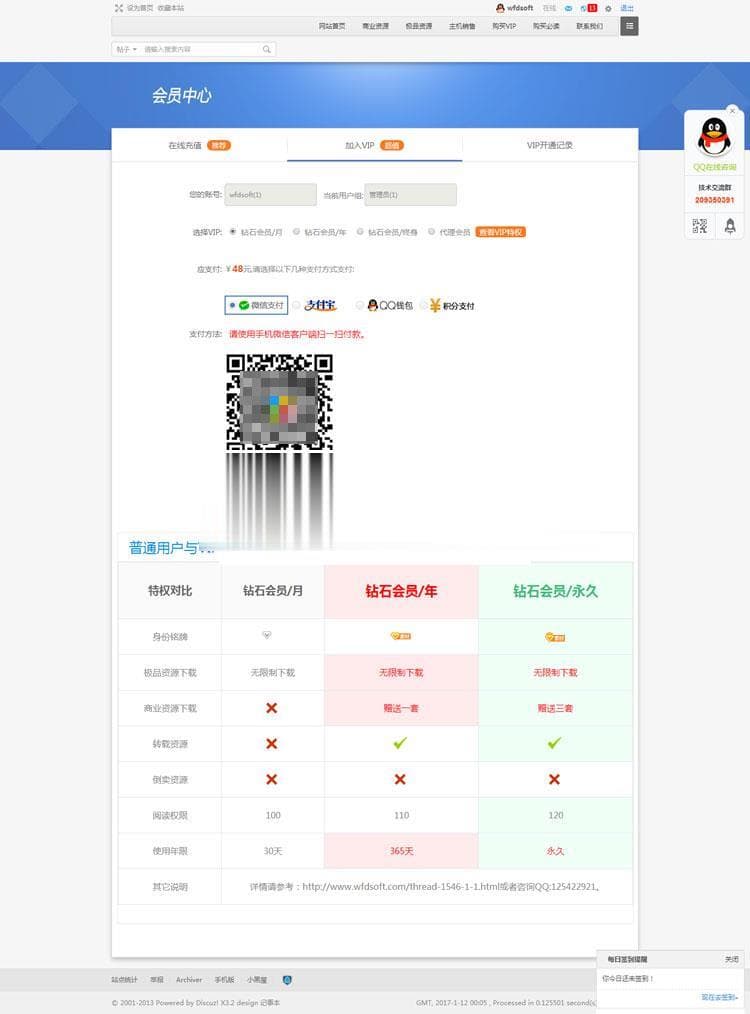This screenshot has height=1014, width=750.
Task: Click the search input field
Action: pyautogui.click(x=201, y=49)
